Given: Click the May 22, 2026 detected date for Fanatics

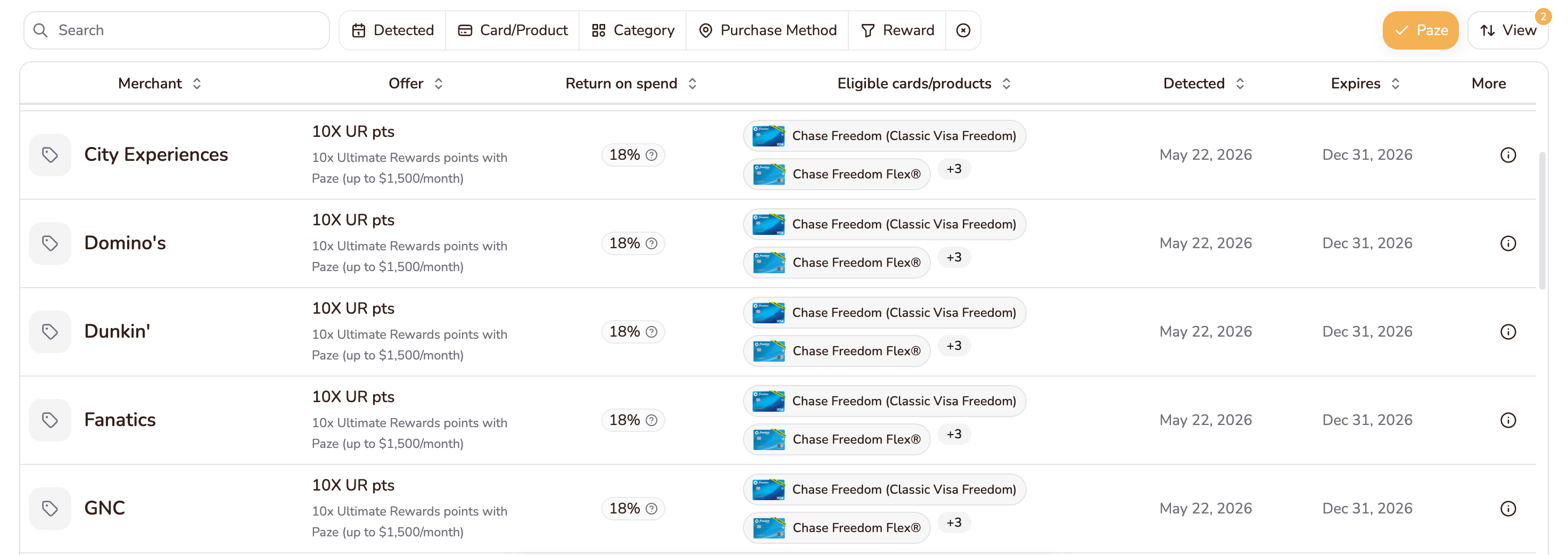Looking at the screenshot, I should tap(1205, 420).
